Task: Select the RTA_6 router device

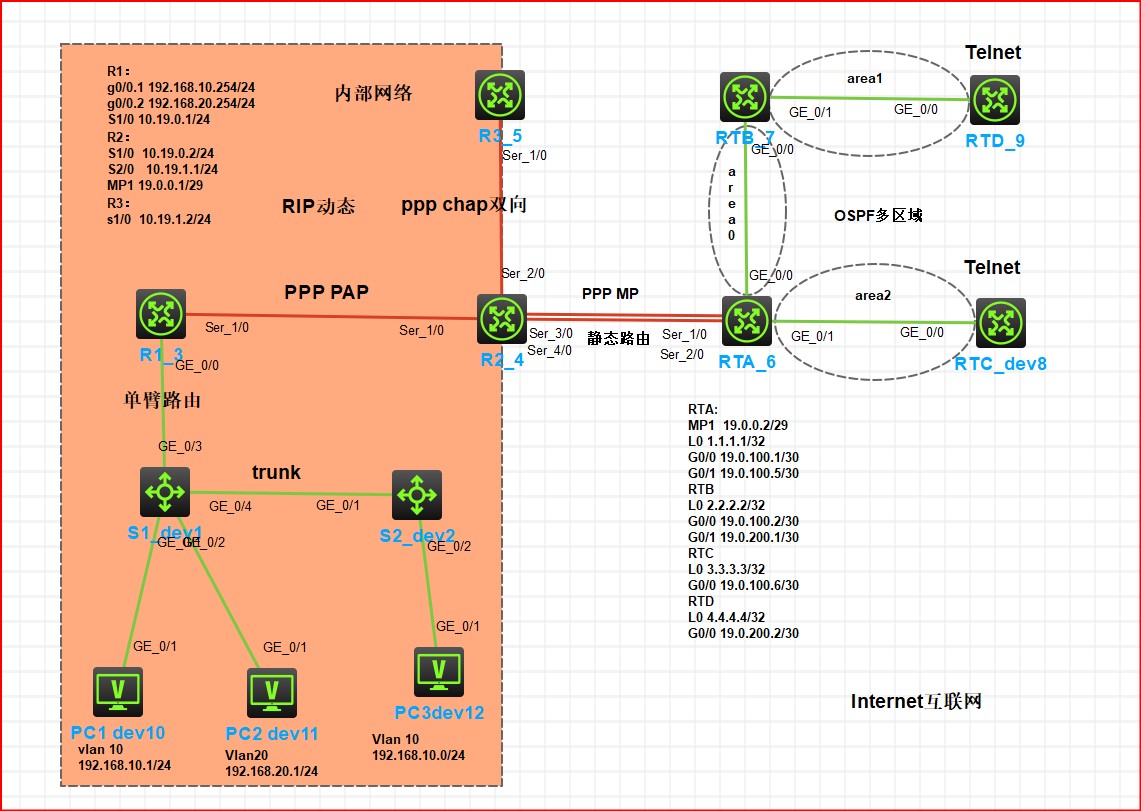Action: 746,321
